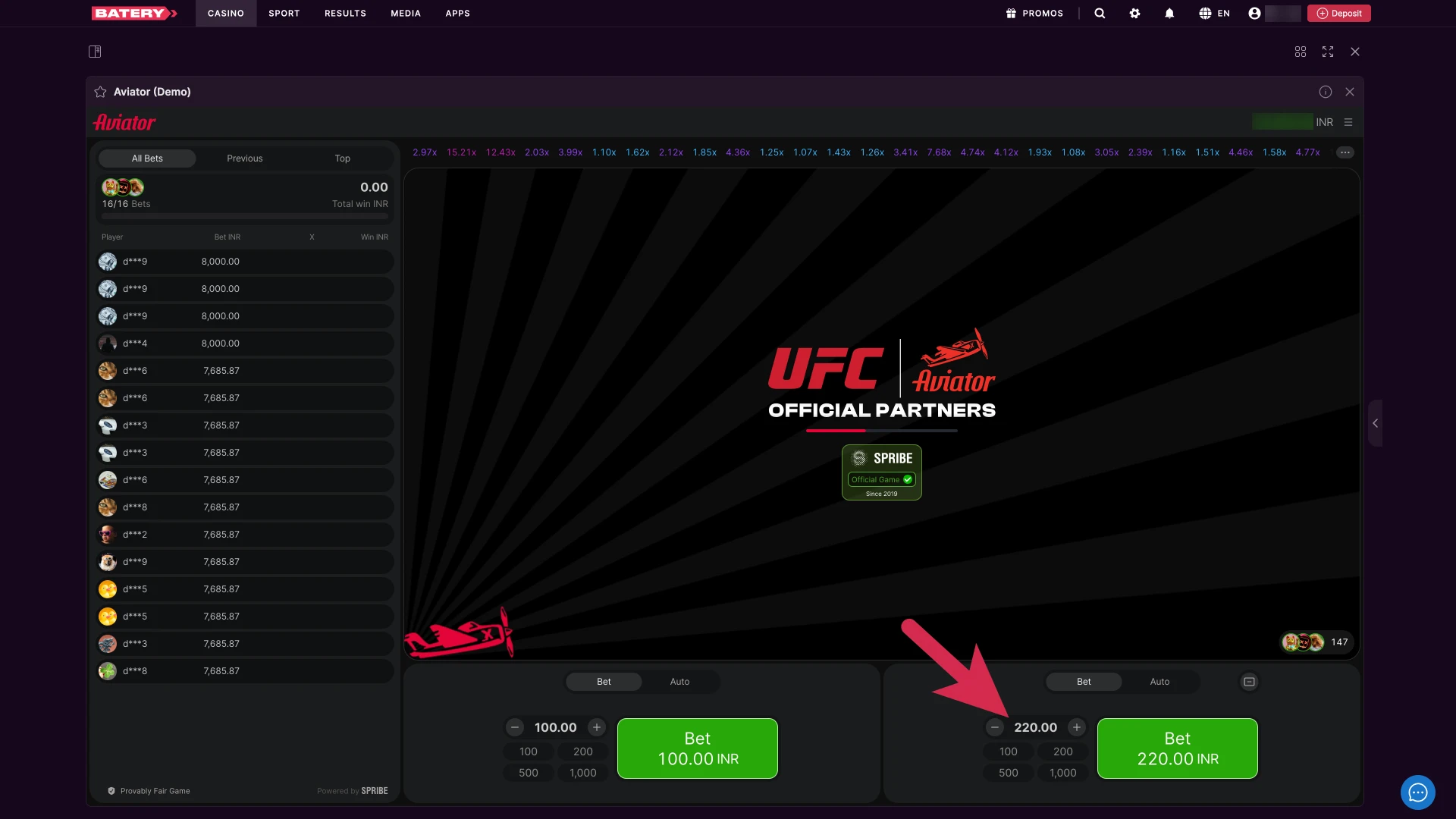Open the Sport section

click(x=284, y=13)
